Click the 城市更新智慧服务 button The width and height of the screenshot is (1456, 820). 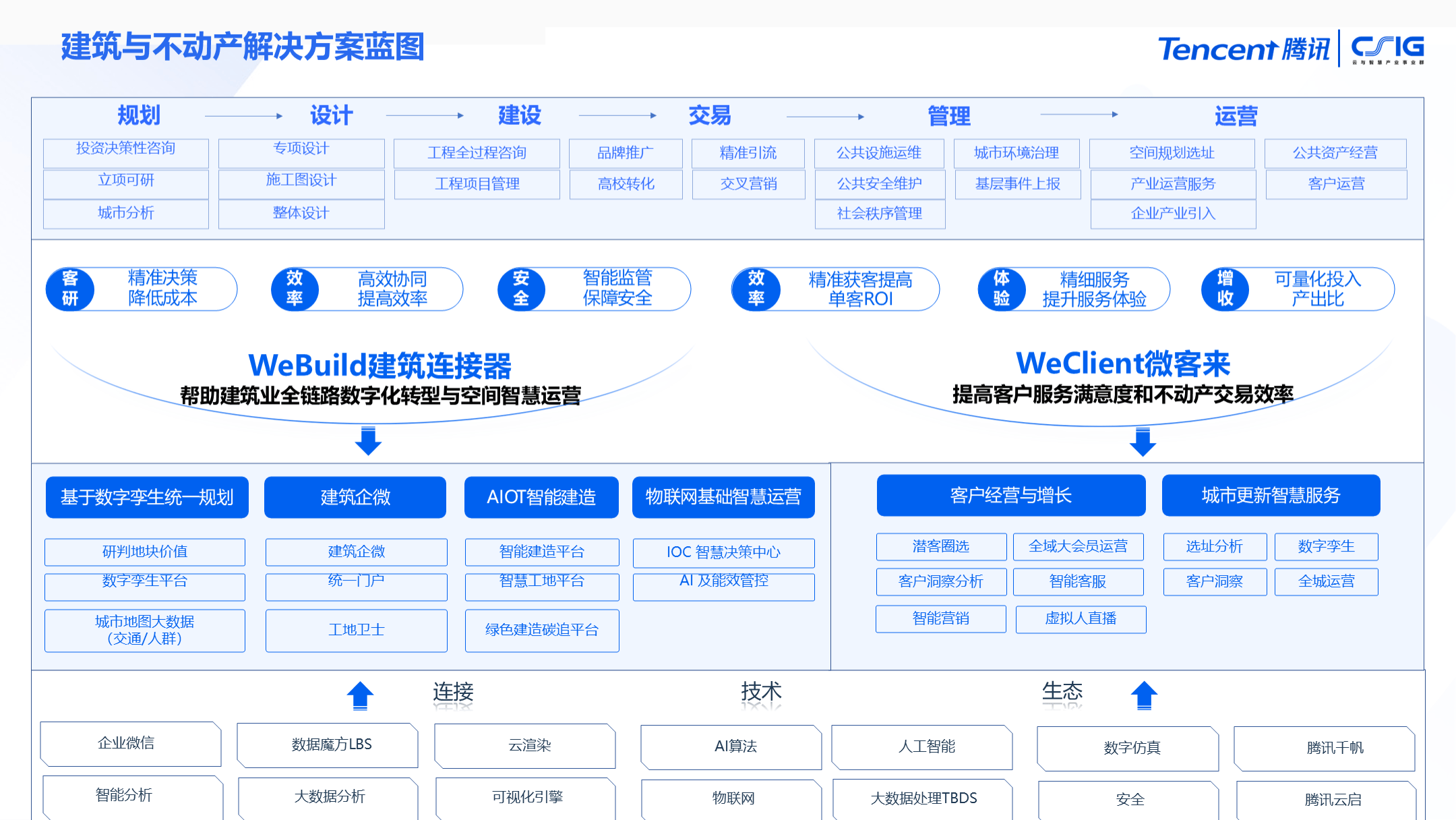(x=1271, y=496)
